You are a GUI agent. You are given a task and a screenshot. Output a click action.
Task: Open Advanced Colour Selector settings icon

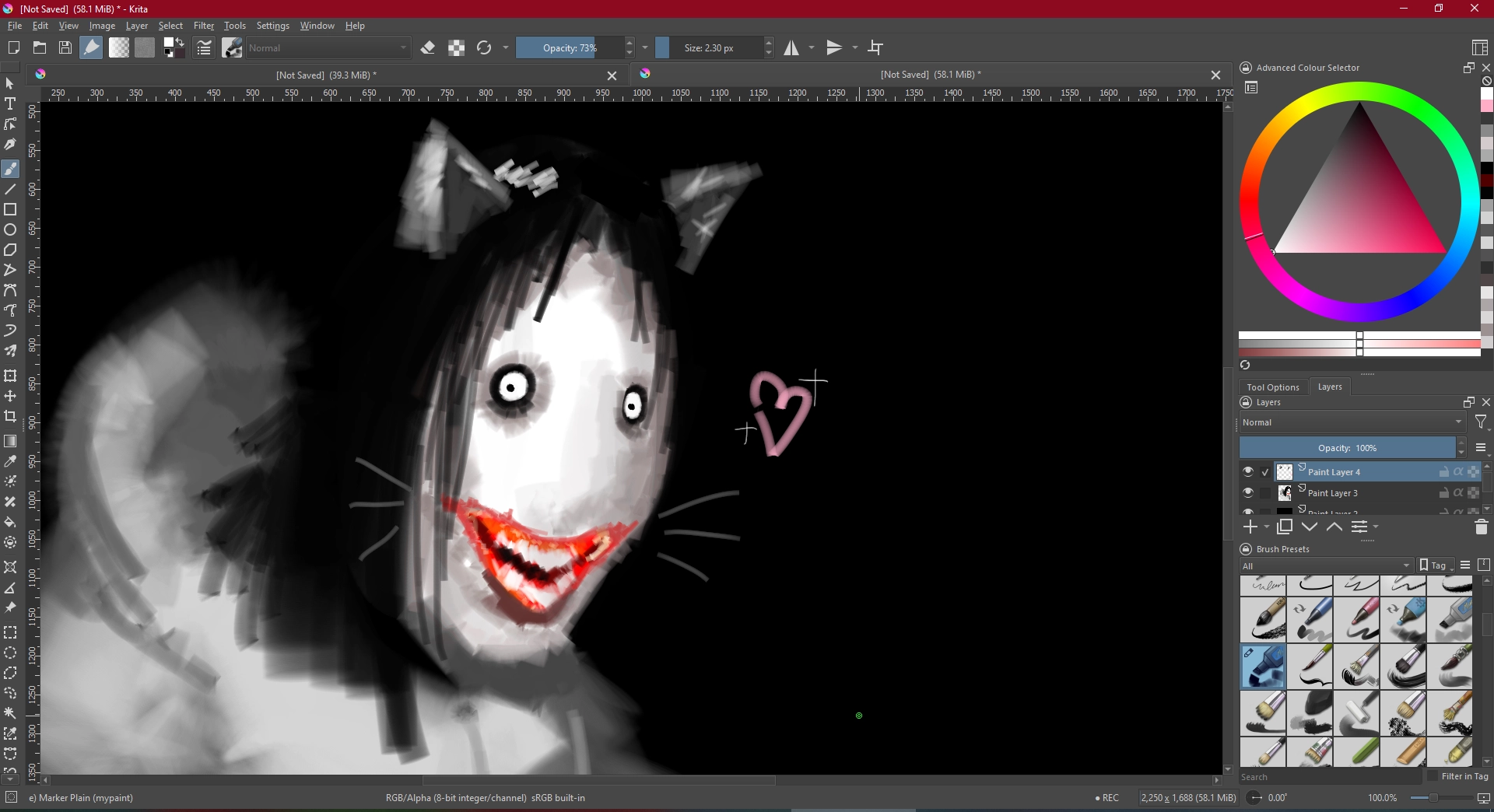(x=1251, y=88)
